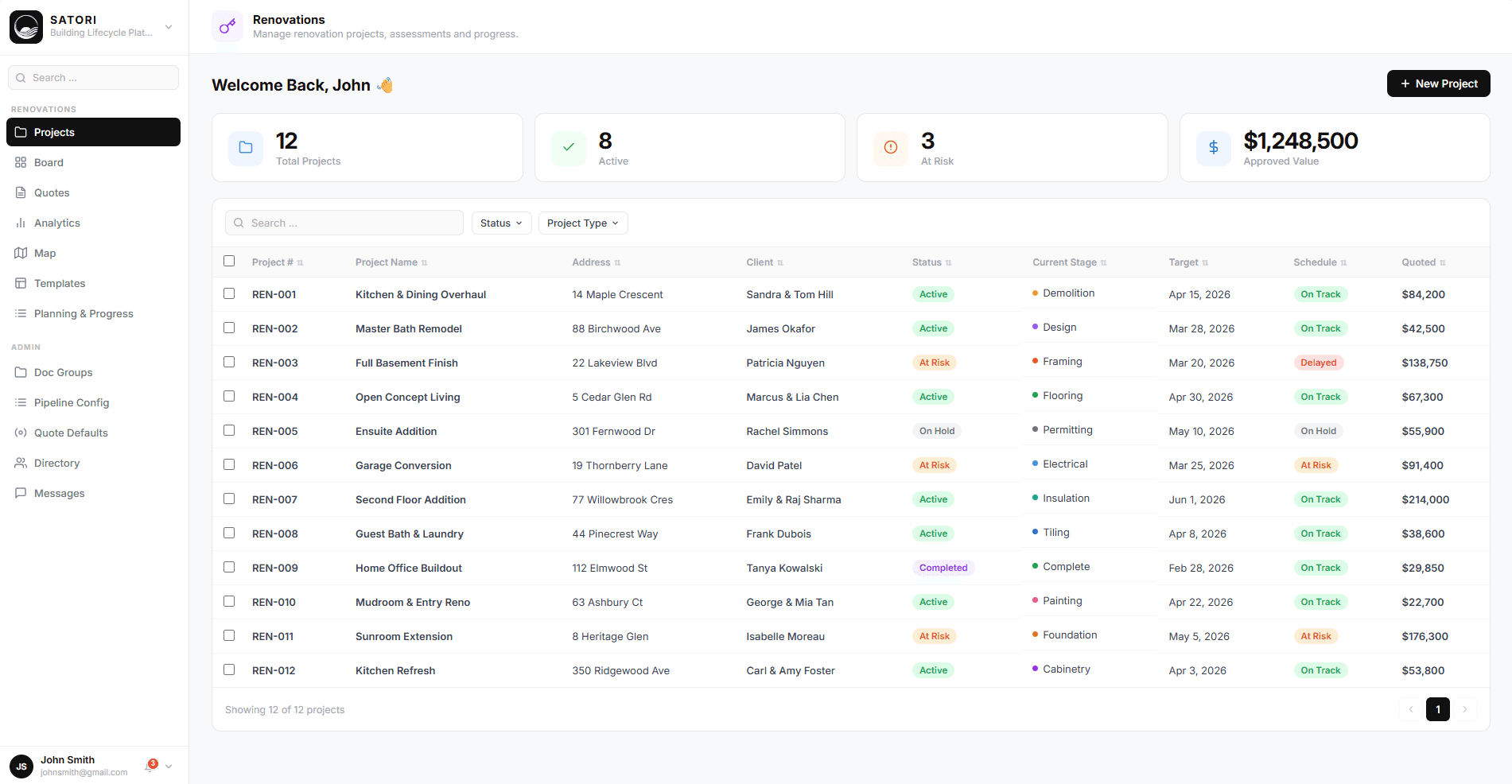Sort table by Status column header

pyautogui.click(x=931, y=262)
